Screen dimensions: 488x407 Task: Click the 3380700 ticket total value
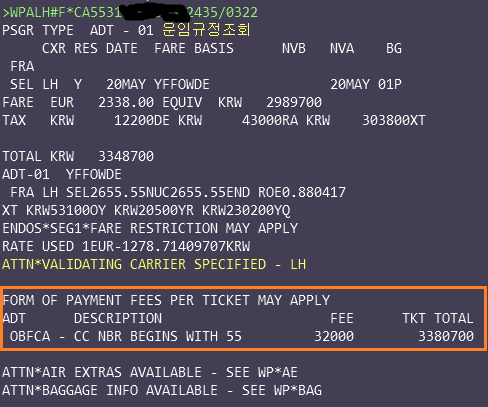pos(446,336)
